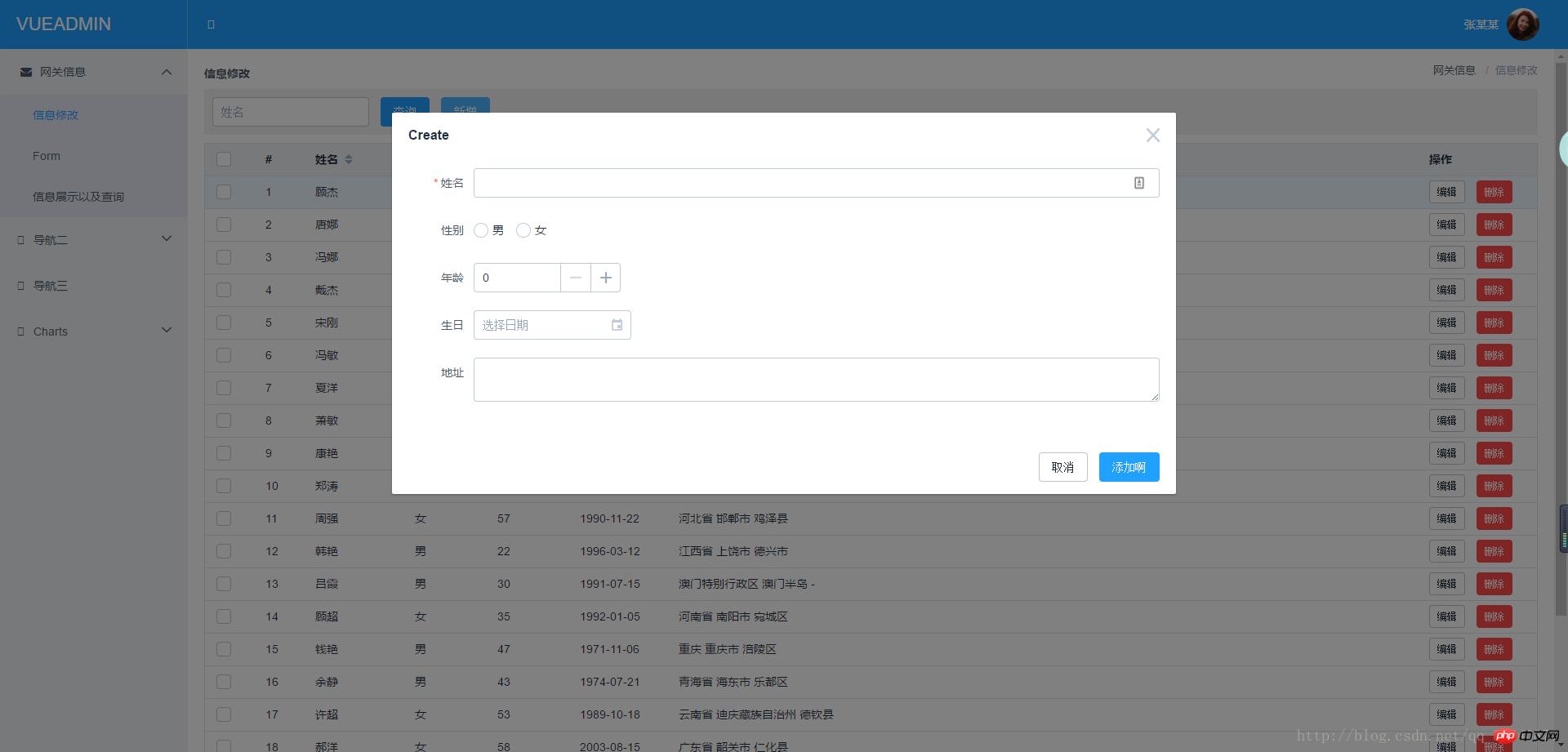1568x752 pixels.
Task: Click the plus icon to increase 年龄
Action: [x=605, y=278]
